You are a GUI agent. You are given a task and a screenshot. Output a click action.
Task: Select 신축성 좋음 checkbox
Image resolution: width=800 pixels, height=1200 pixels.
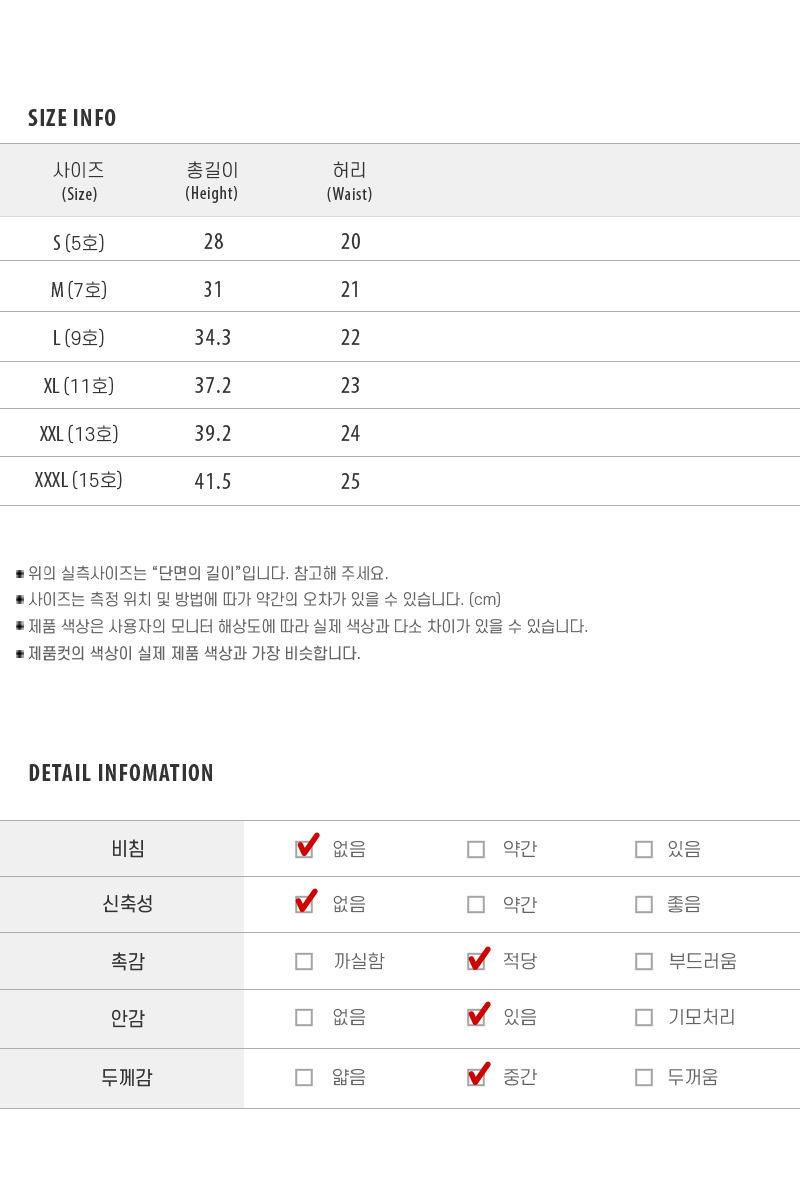click(644, 904)
